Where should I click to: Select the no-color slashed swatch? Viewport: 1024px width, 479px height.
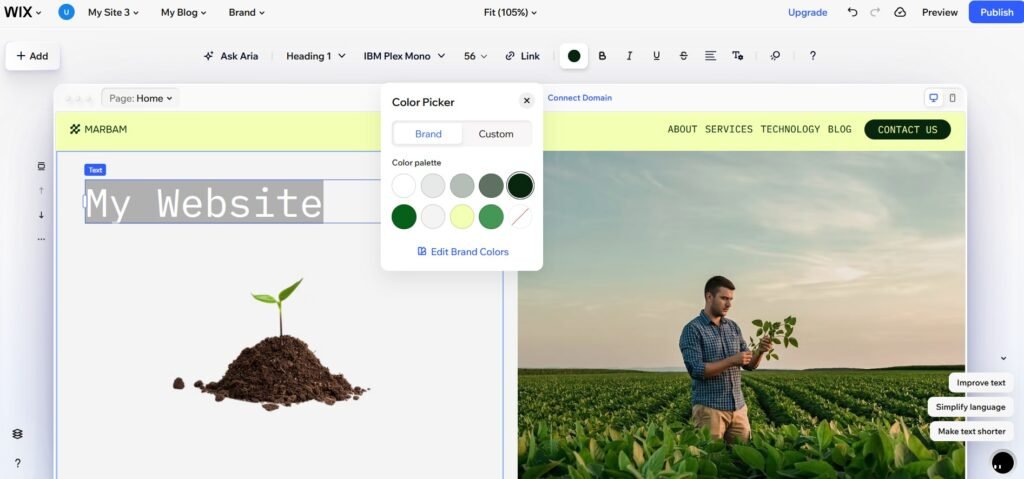click(x=520, y=216)
